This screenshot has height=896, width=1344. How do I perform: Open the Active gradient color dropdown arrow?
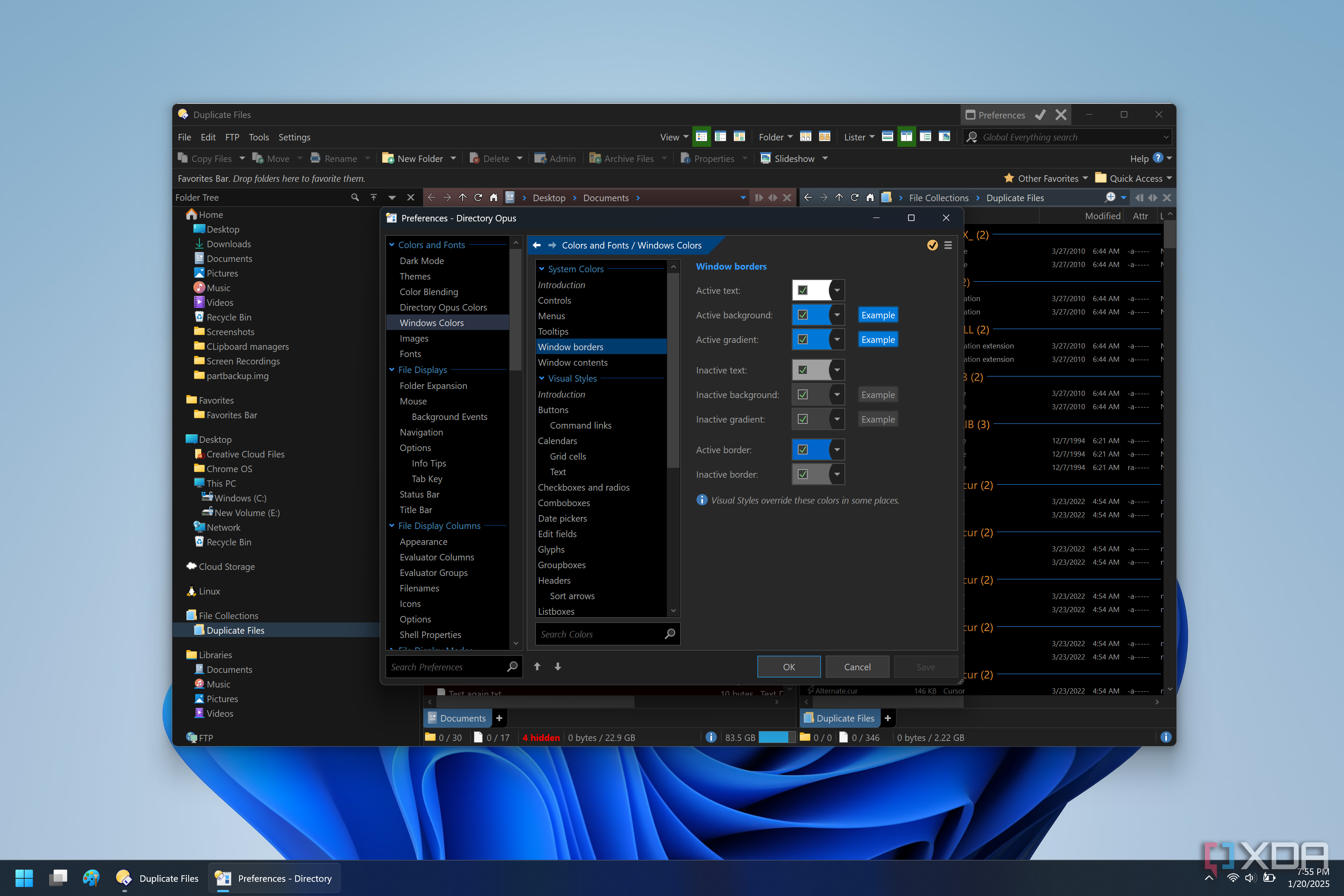pos(837,339)
